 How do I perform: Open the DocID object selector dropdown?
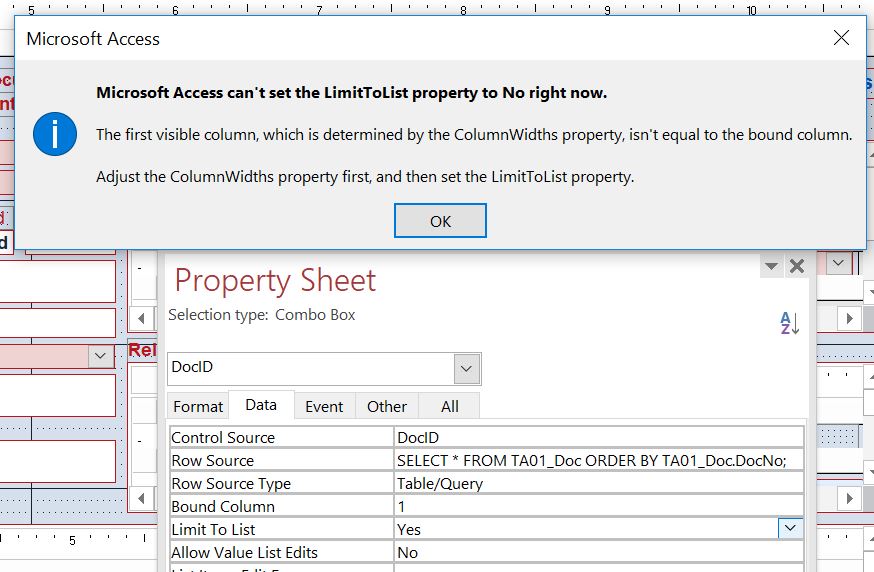click(x=467, y=369)
